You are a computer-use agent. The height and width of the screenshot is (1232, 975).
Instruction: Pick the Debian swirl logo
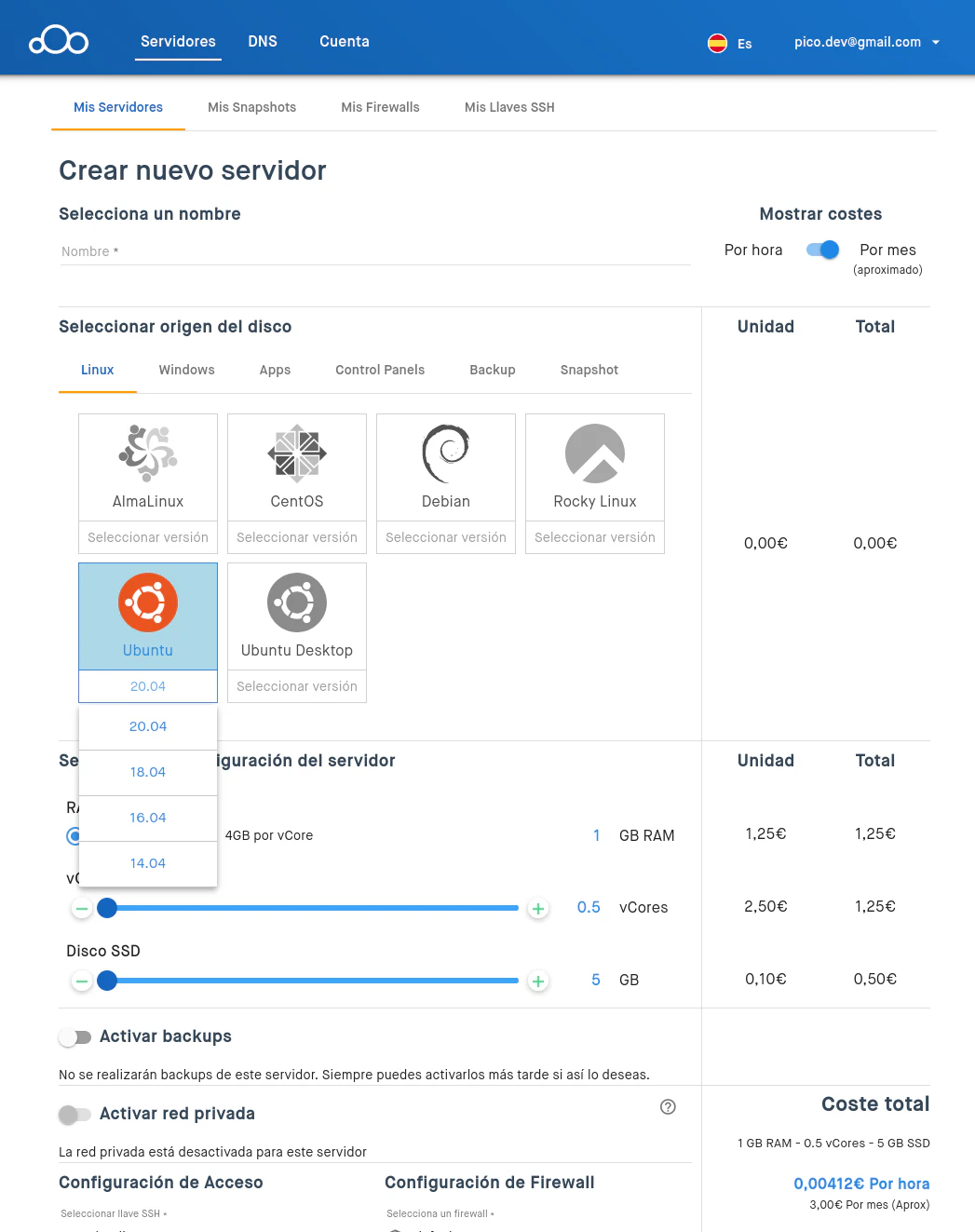click(x=446, y=454)
